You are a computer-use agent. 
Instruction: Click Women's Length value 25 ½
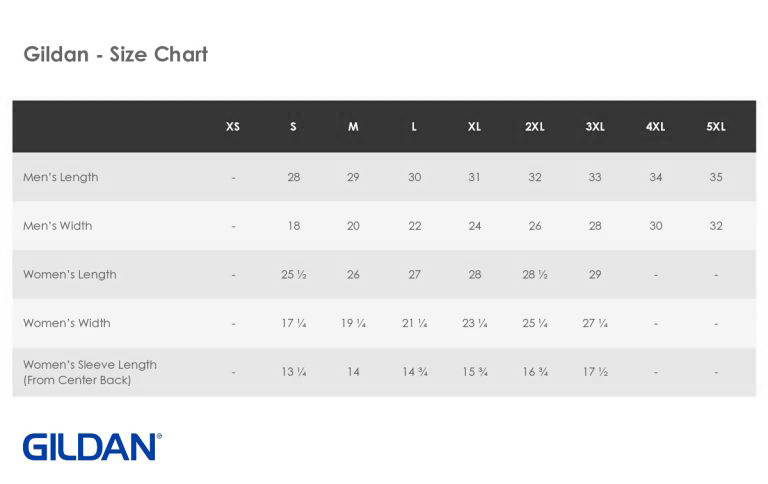[x=293, y=274]
